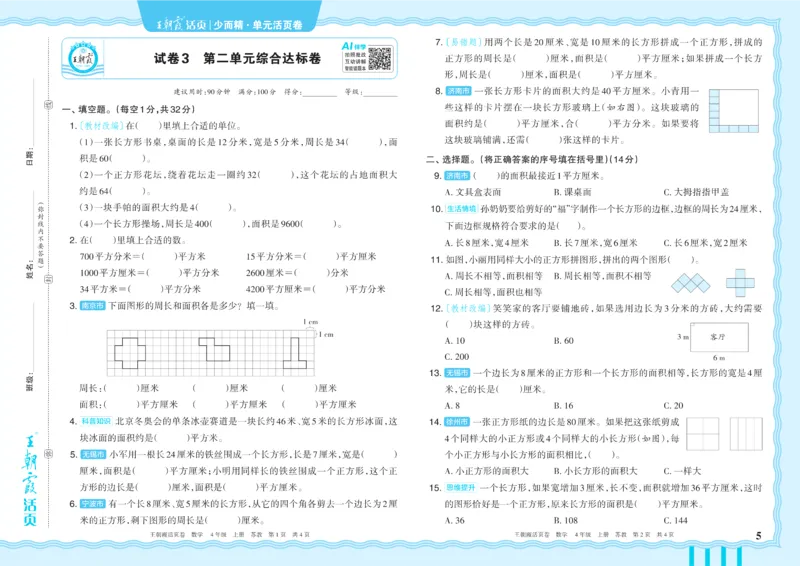The image size is (800, 566).
Task: Click the 等级 blank line
Action: click(x=380, y=92)
